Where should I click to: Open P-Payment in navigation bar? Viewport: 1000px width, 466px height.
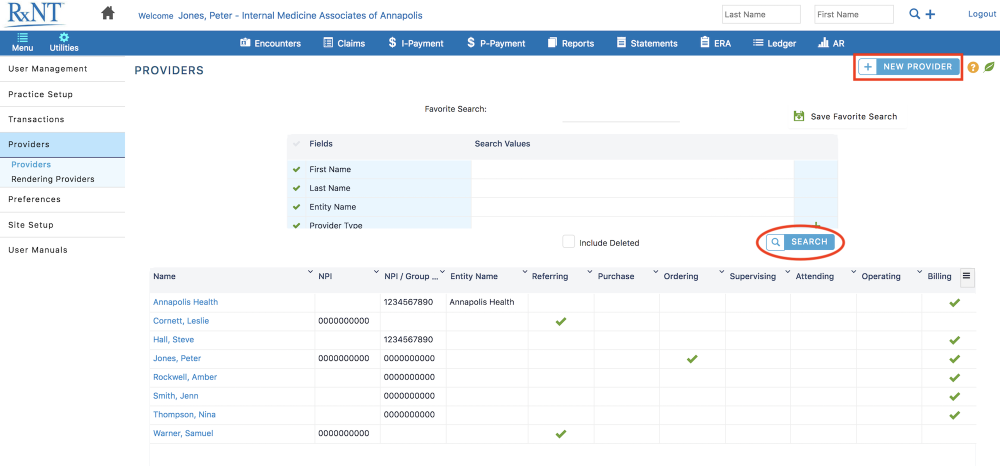496,43
